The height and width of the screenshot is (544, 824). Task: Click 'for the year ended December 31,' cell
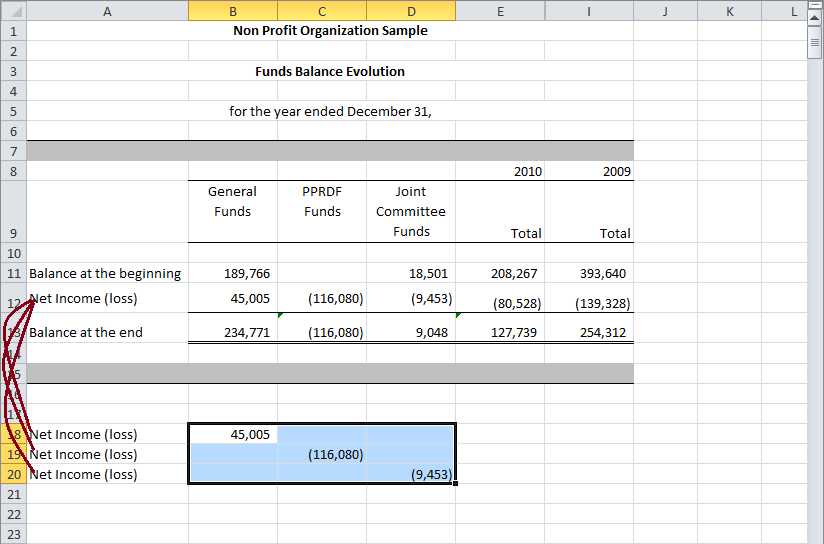pyautogui.click(x=330, y=111)
